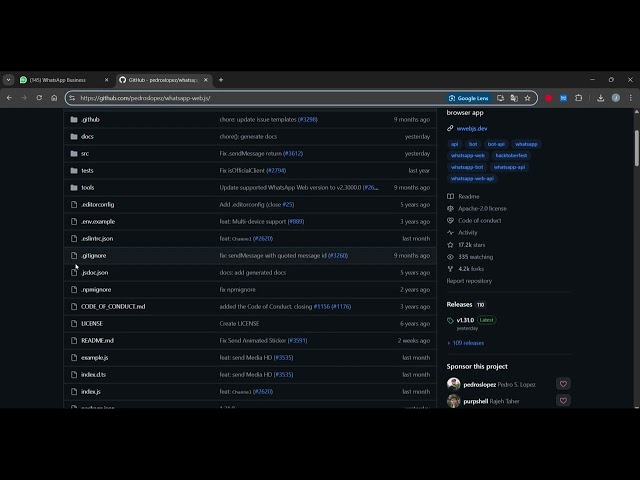View 17.2k stars stargazers

[x=471, y=245]
